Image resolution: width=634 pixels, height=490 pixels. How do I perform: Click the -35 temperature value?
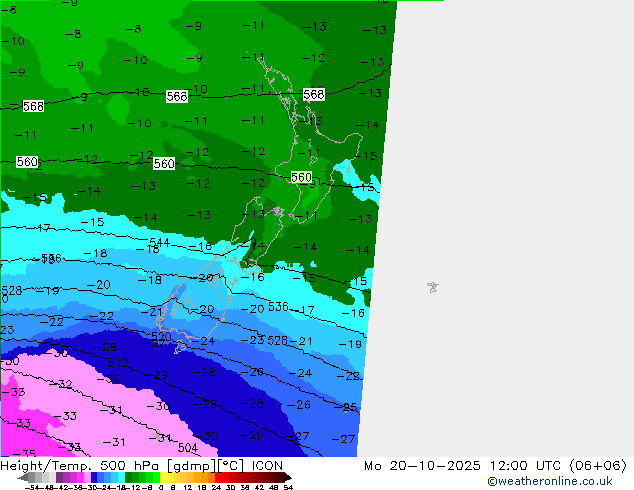click(x=24, y=454)
